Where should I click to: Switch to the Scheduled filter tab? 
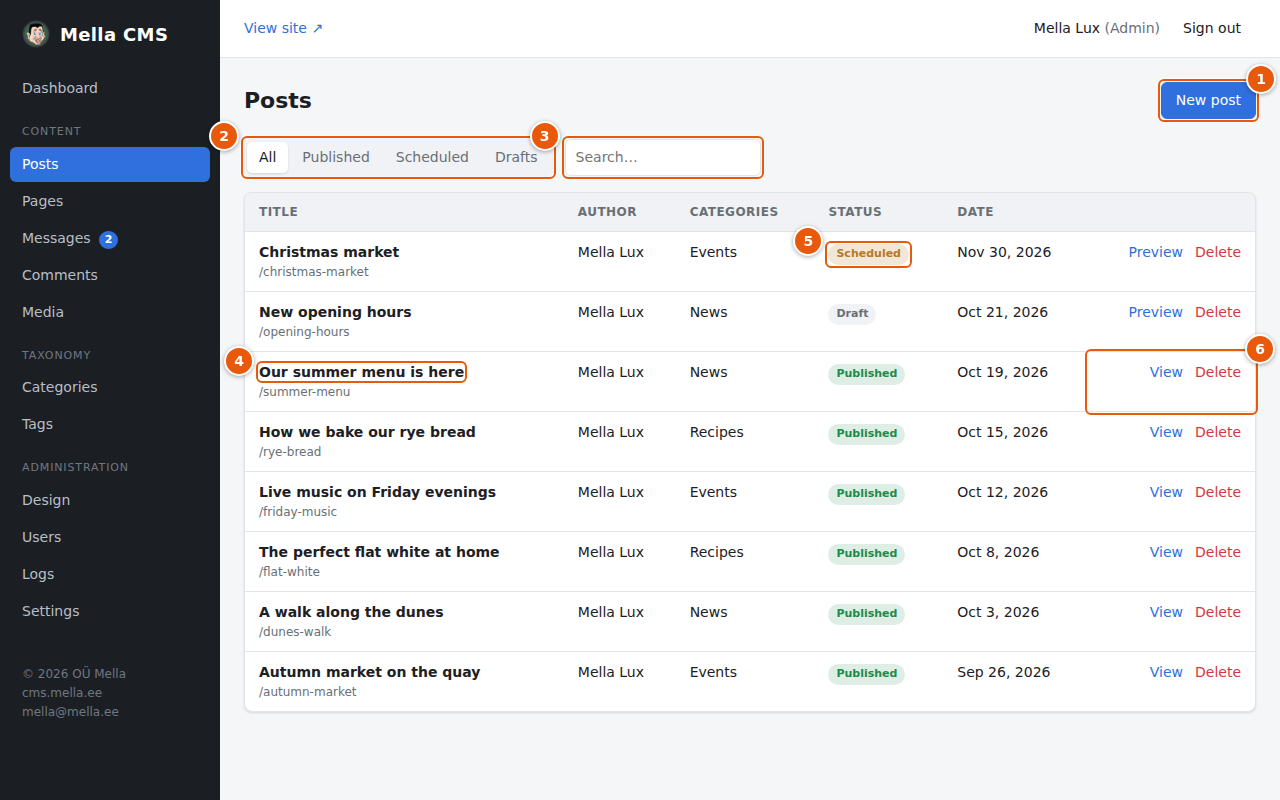point(432,157)
